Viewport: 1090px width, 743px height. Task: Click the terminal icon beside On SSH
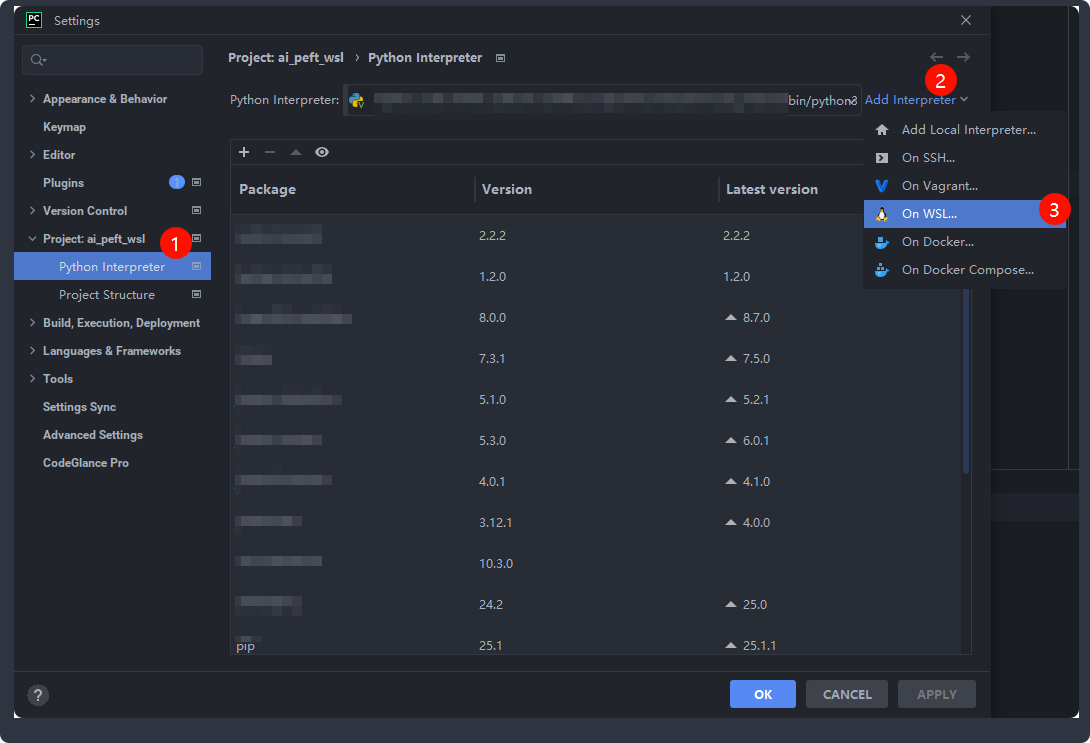coord(882,158)
